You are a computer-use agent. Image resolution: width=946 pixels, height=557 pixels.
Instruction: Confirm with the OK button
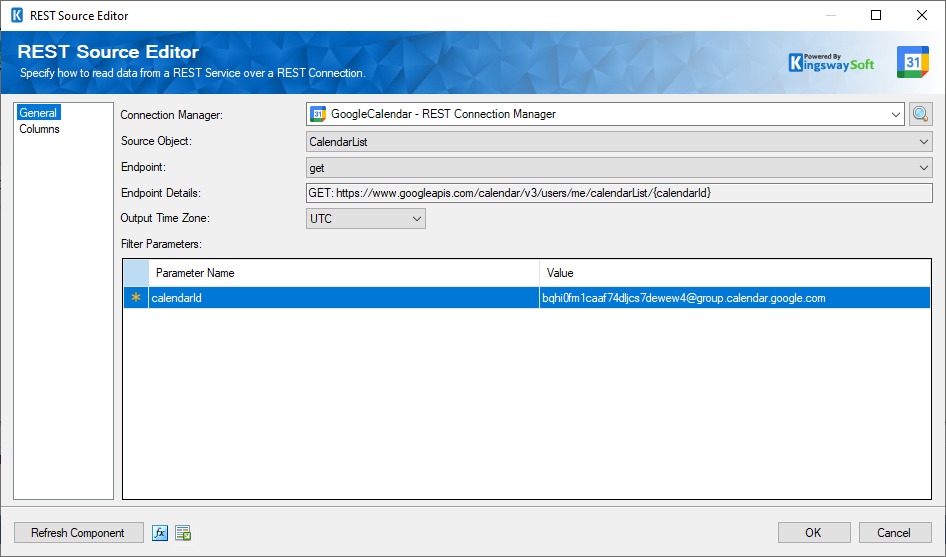click(814, 533)
